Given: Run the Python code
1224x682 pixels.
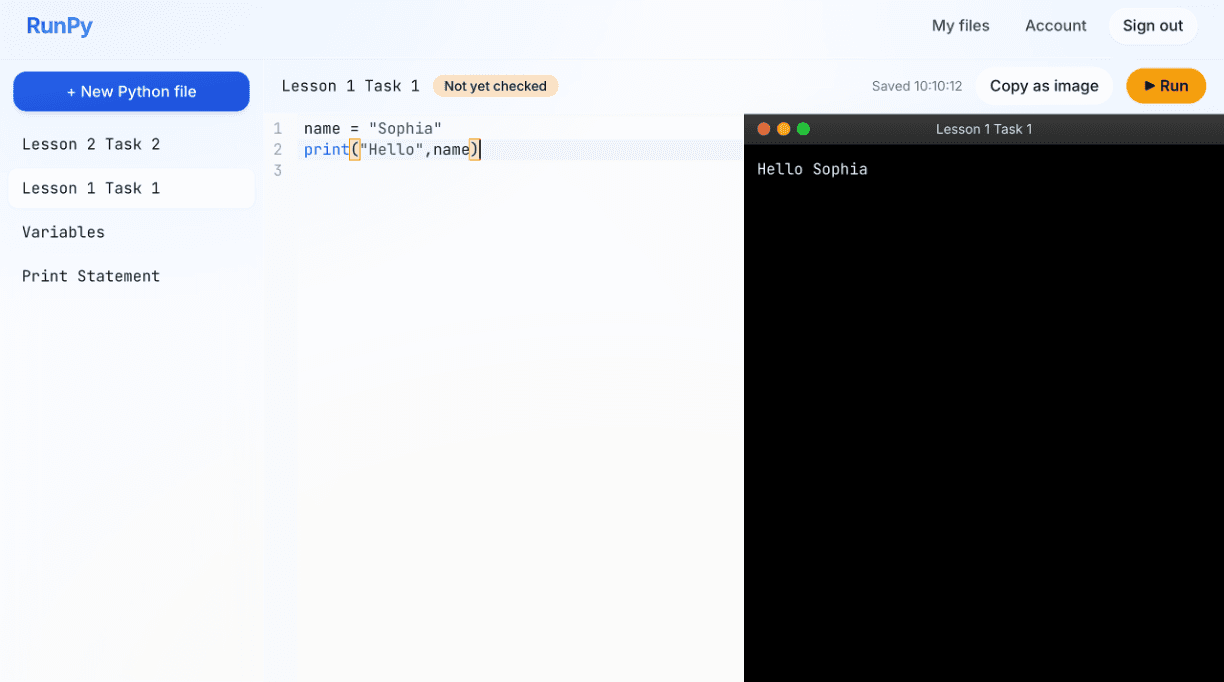Looking at the screenshot, I should [x=1166, y=86].
